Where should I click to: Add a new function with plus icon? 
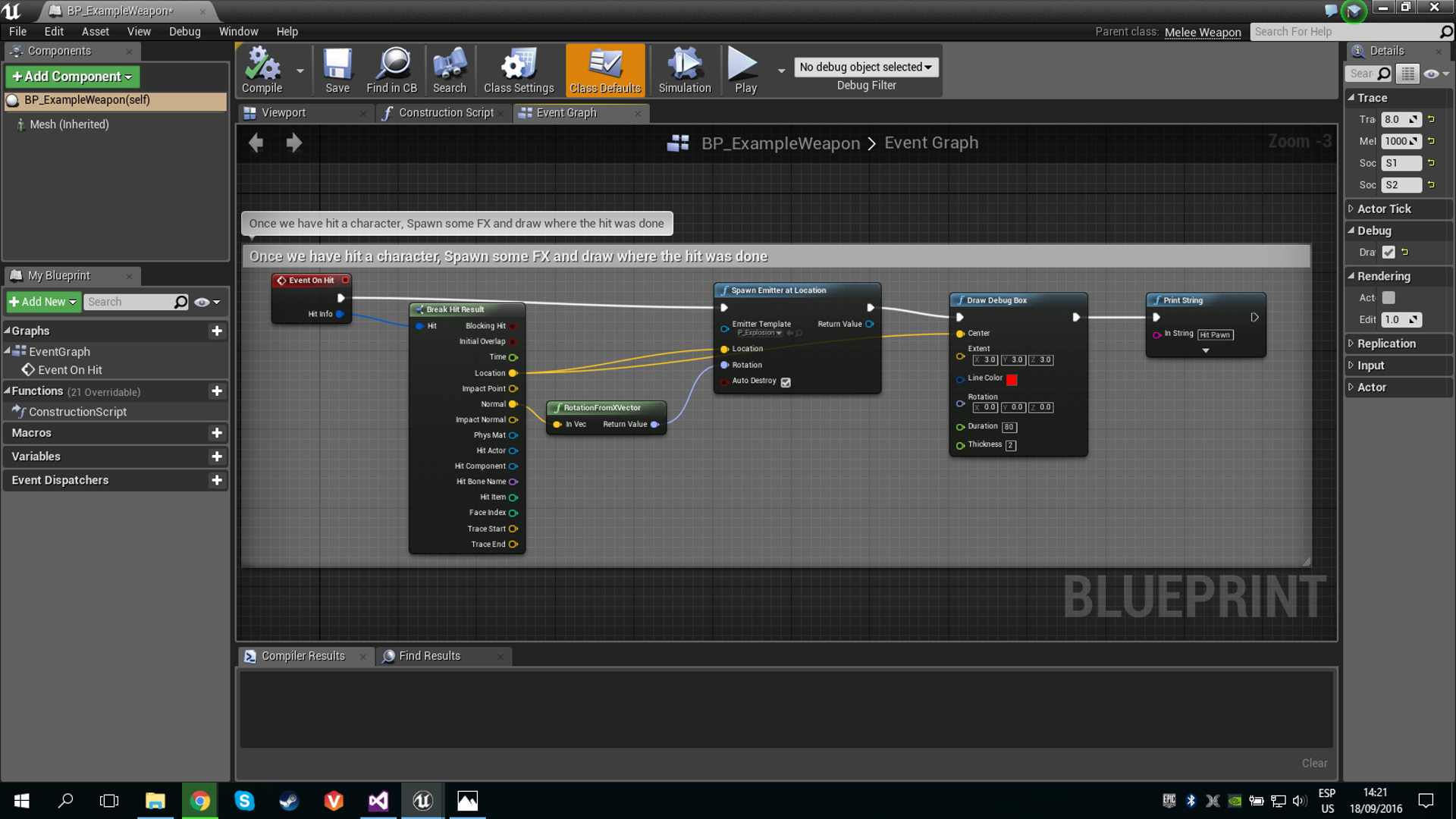(x=217, y=391)
